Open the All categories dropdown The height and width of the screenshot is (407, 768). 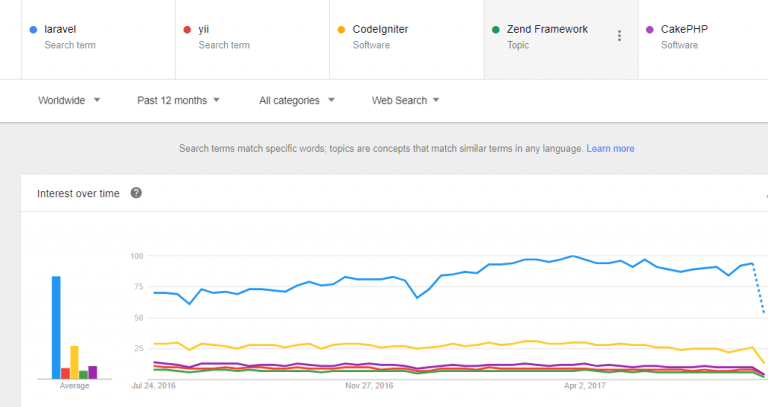(296, 100)
